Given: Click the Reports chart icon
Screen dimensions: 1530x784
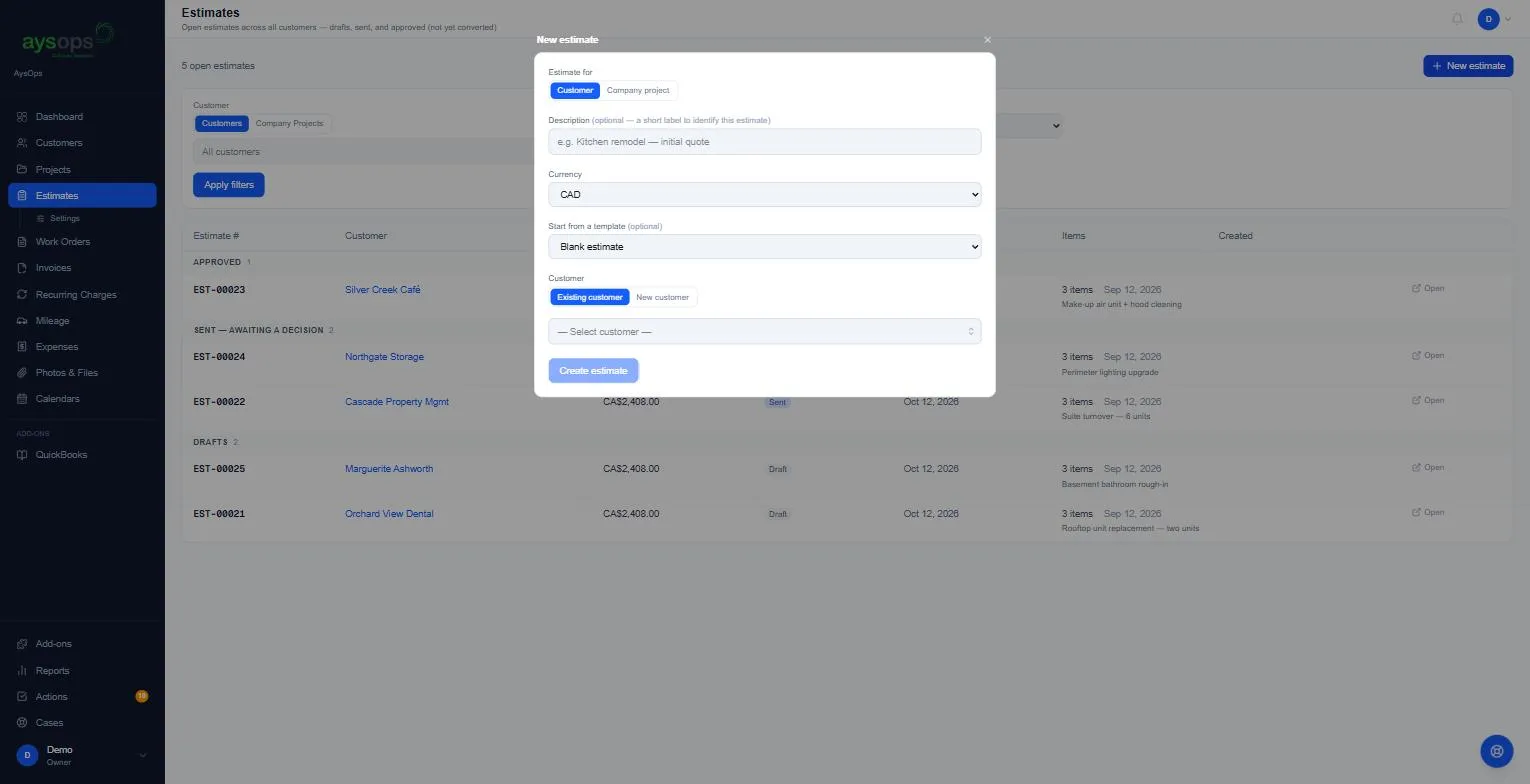Looking at the screenshot, I should pos(22,671).
